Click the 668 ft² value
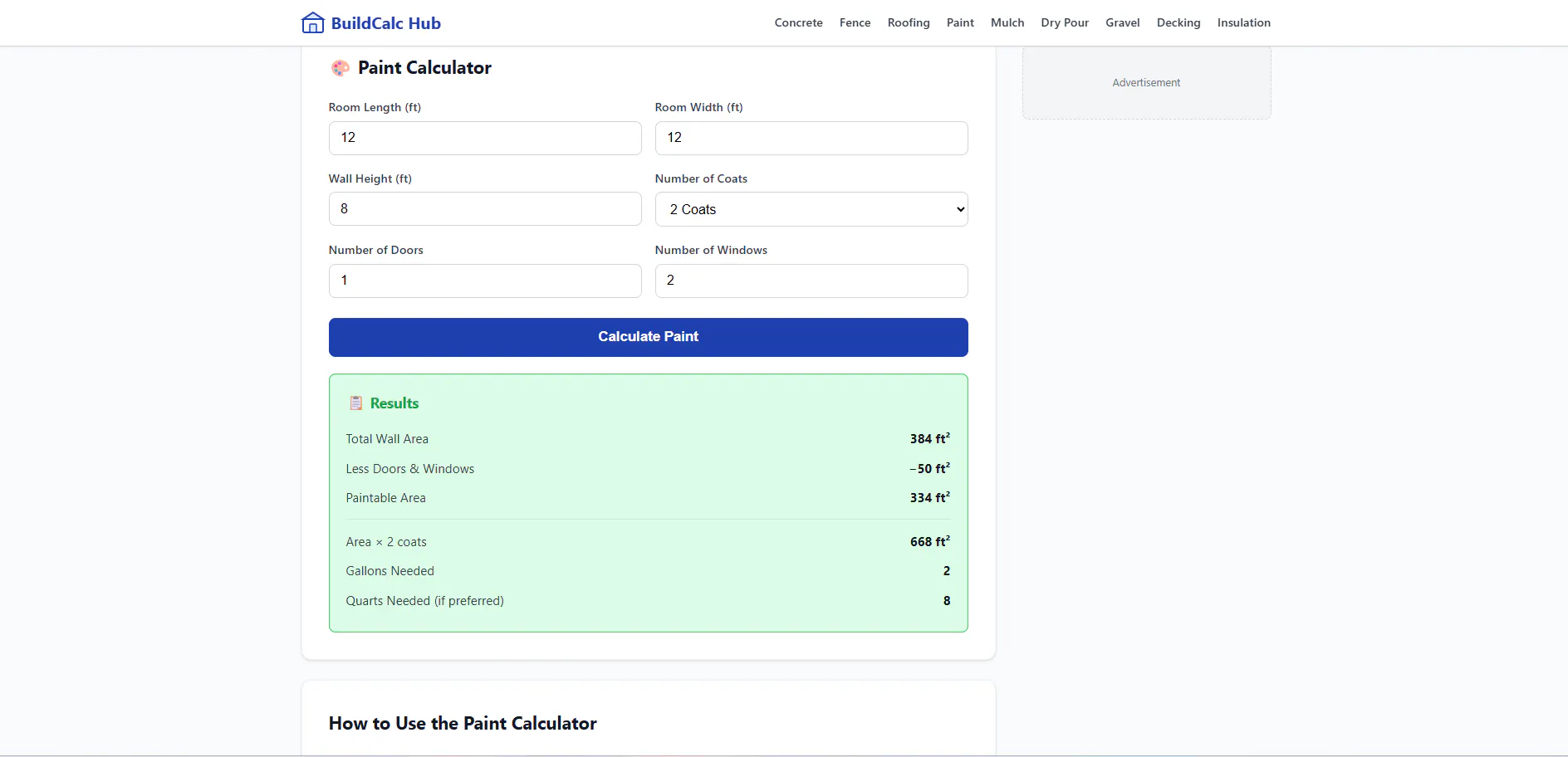This screenshot has height=757, width=1568. coord(930,541)
